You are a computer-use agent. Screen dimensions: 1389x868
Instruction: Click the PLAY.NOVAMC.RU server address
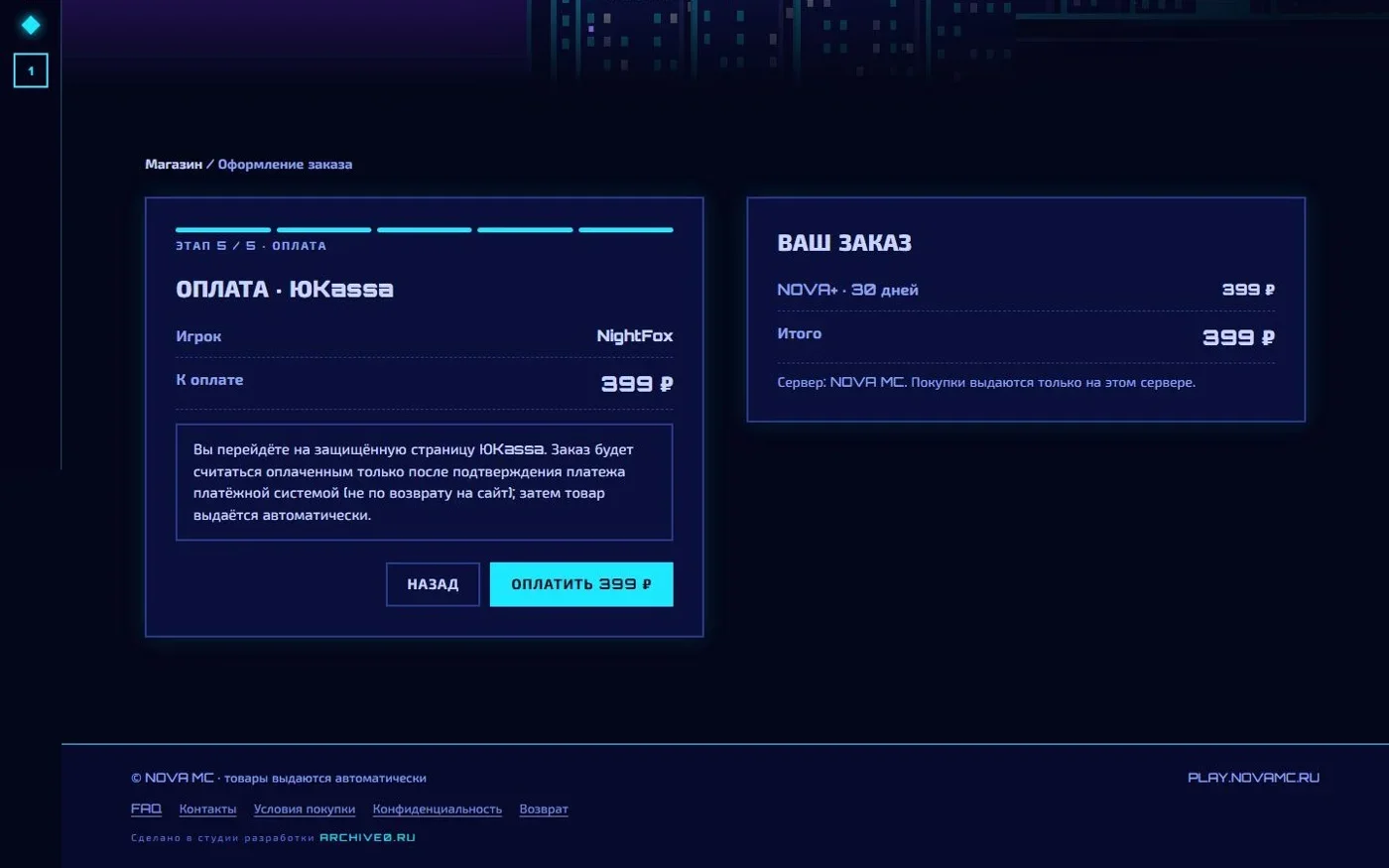[1253, 778]
